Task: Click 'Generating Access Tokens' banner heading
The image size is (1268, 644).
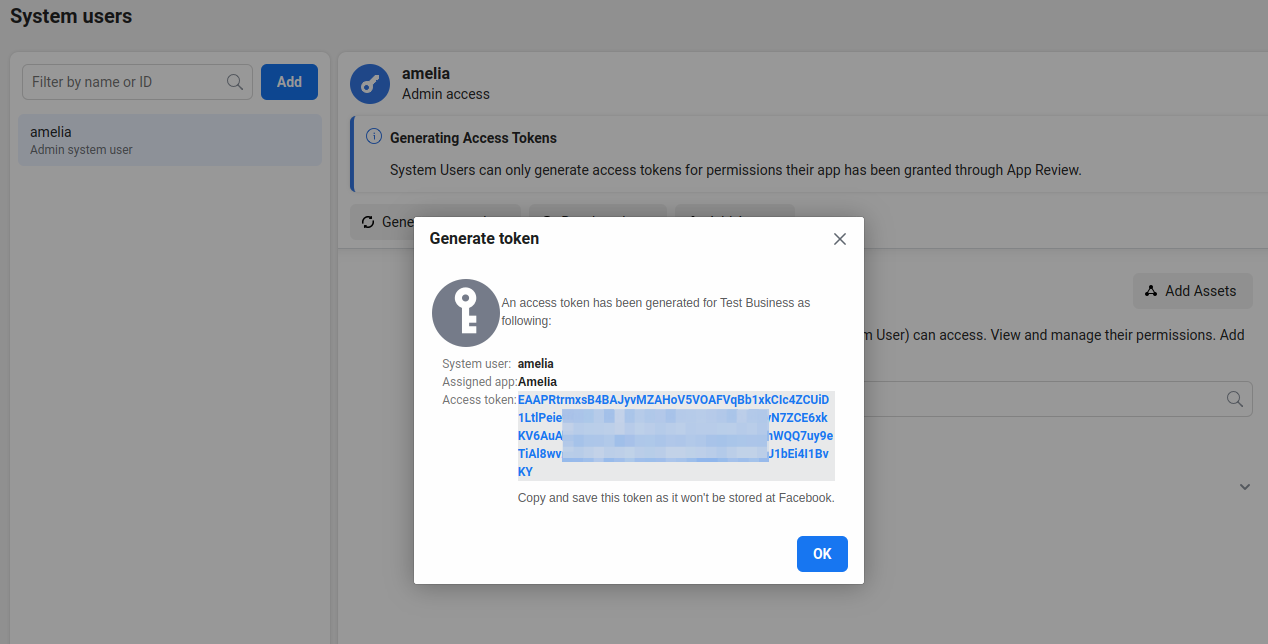Action: pyautogui.click(x=473, y=138)
